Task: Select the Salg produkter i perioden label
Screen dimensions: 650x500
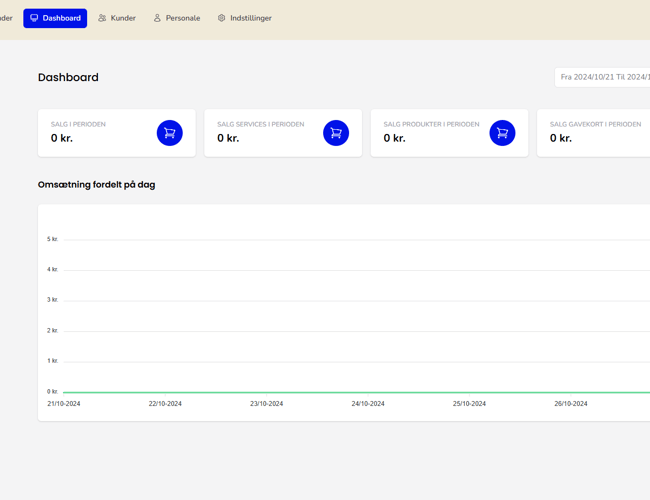Action: pos(431,124)
